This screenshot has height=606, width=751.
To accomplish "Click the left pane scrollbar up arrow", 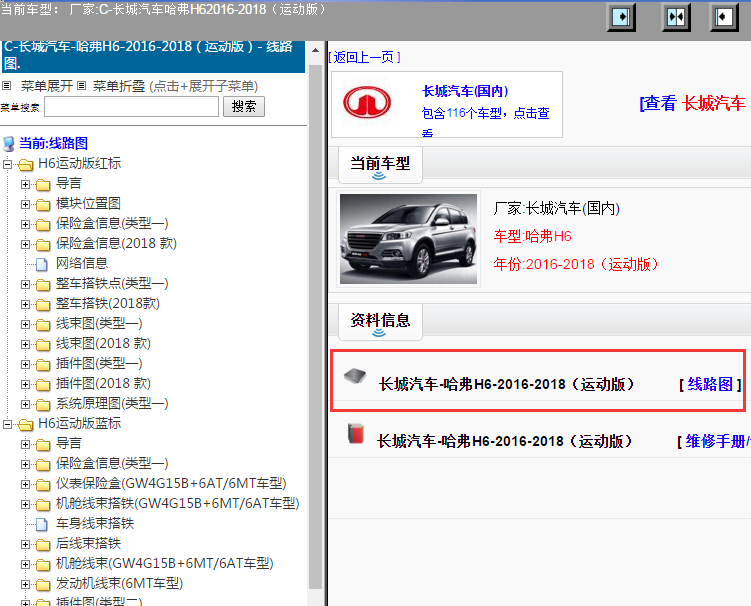I will pyautogui.click(x=315, y=50).
